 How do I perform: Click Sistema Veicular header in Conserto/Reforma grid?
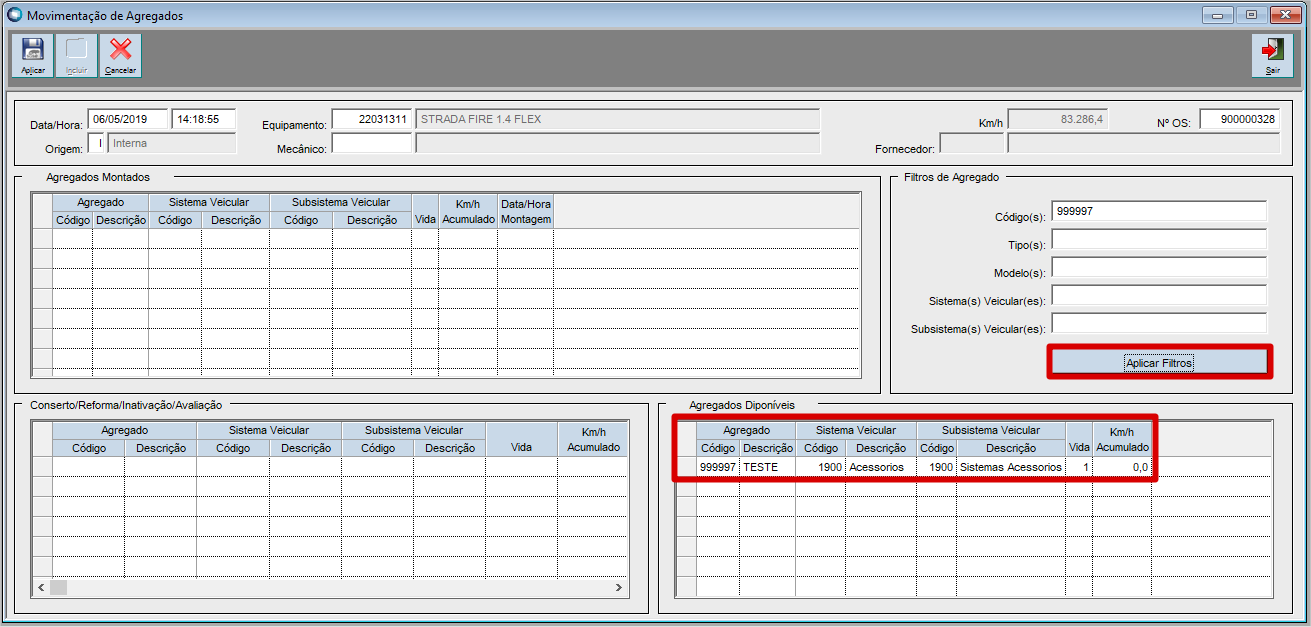coord(269,430)
